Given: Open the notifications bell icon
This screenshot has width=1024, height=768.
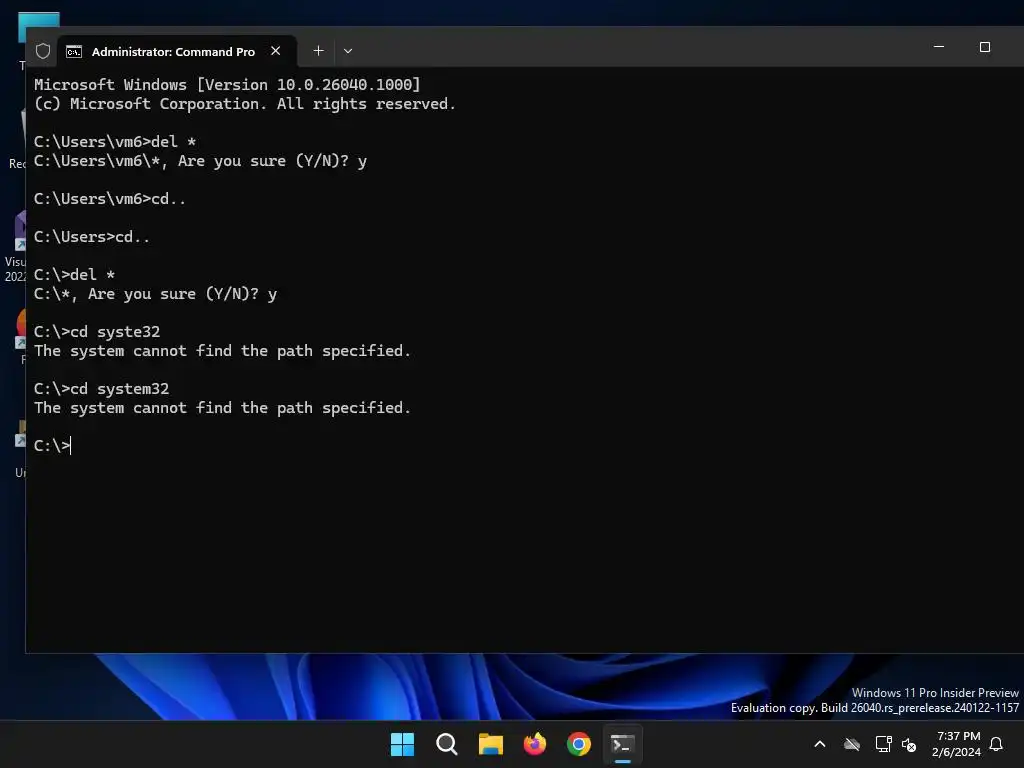Looking at the screenshot, I should (996, 744).
